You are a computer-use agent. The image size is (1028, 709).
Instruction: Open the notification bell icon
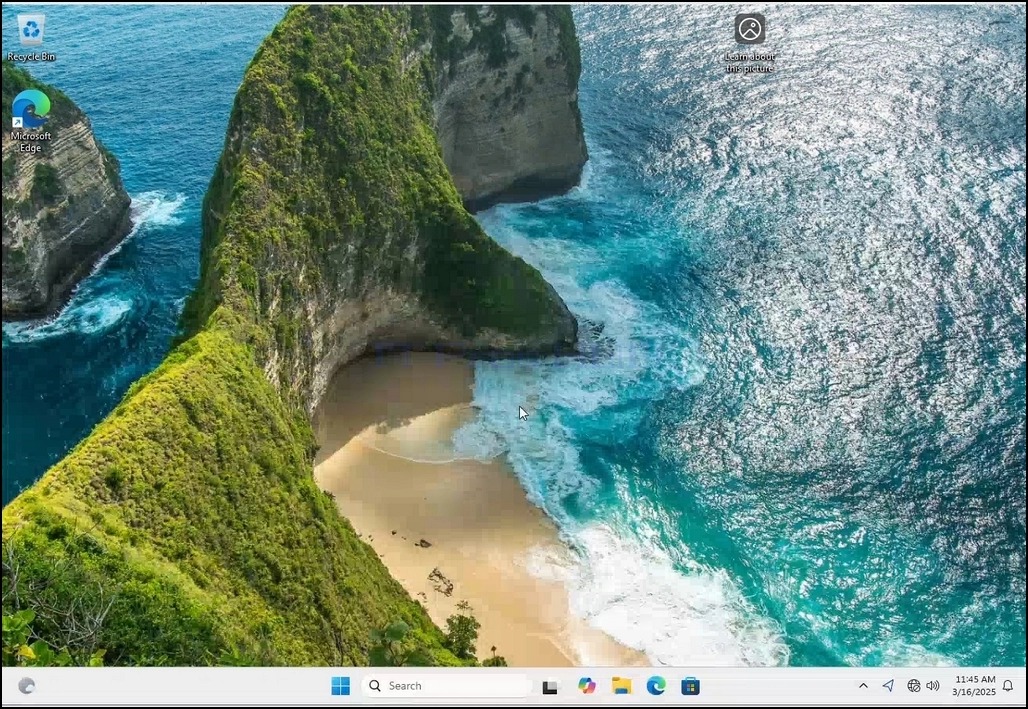click(x=1008, y=686)
